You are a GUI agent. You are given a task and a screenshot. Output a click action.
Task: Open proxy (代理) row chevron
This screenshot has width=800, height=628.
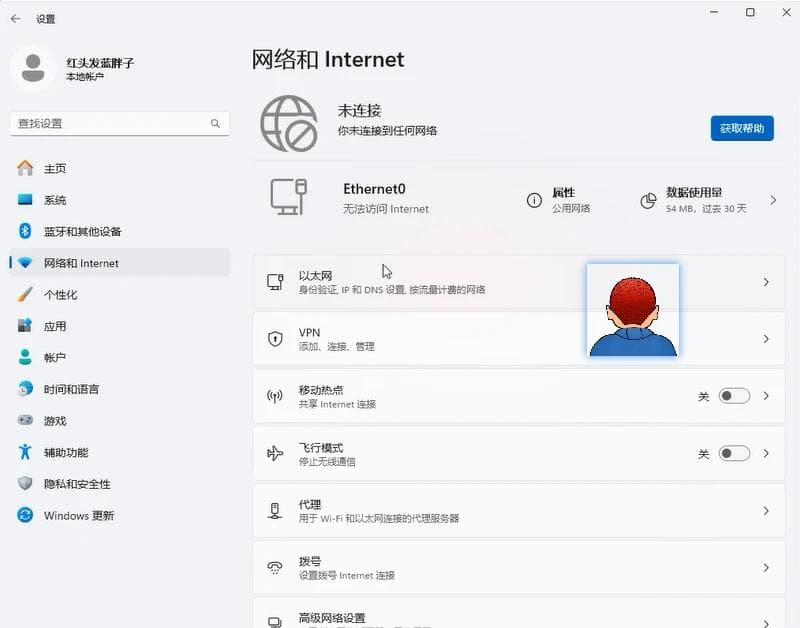coord(766,510)
